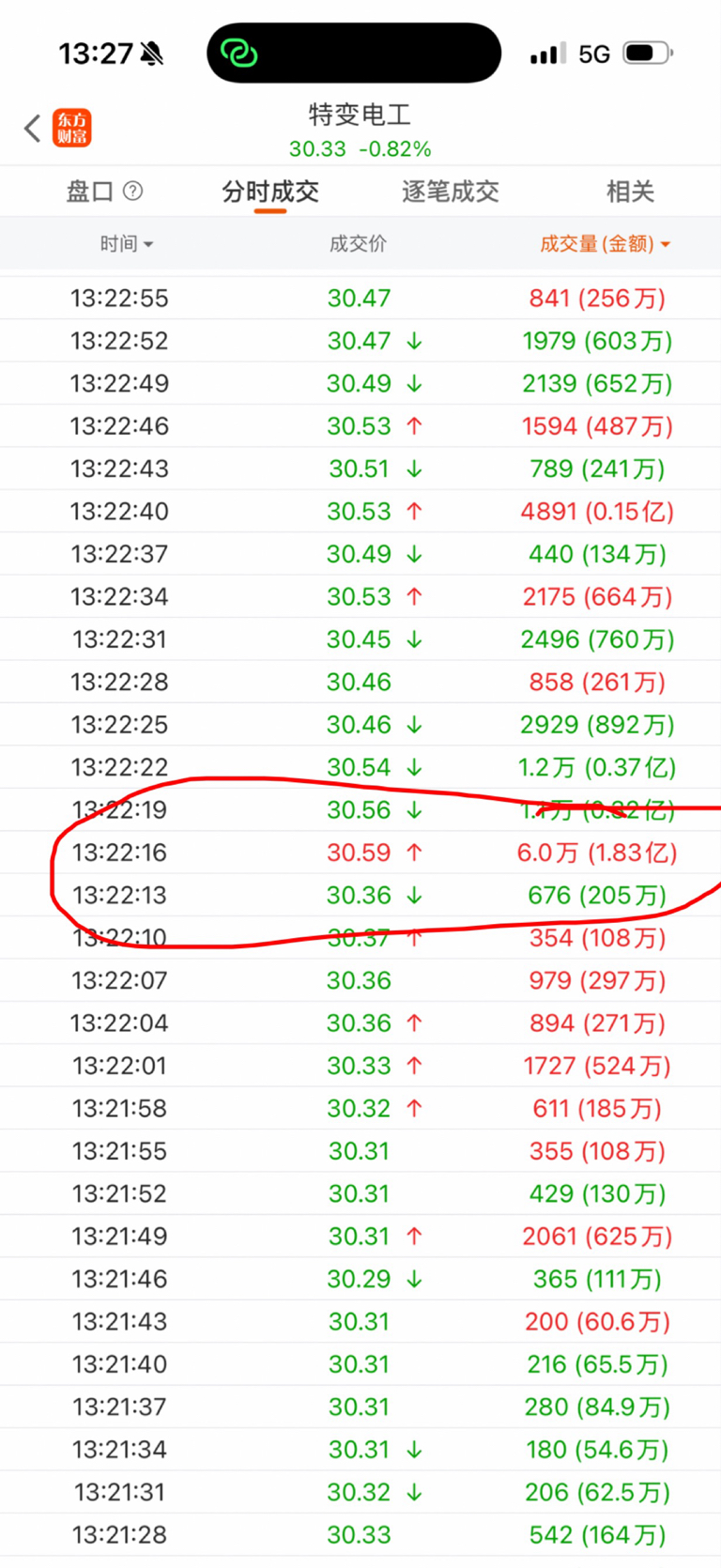Open the 相关 tab

(630, 192)
